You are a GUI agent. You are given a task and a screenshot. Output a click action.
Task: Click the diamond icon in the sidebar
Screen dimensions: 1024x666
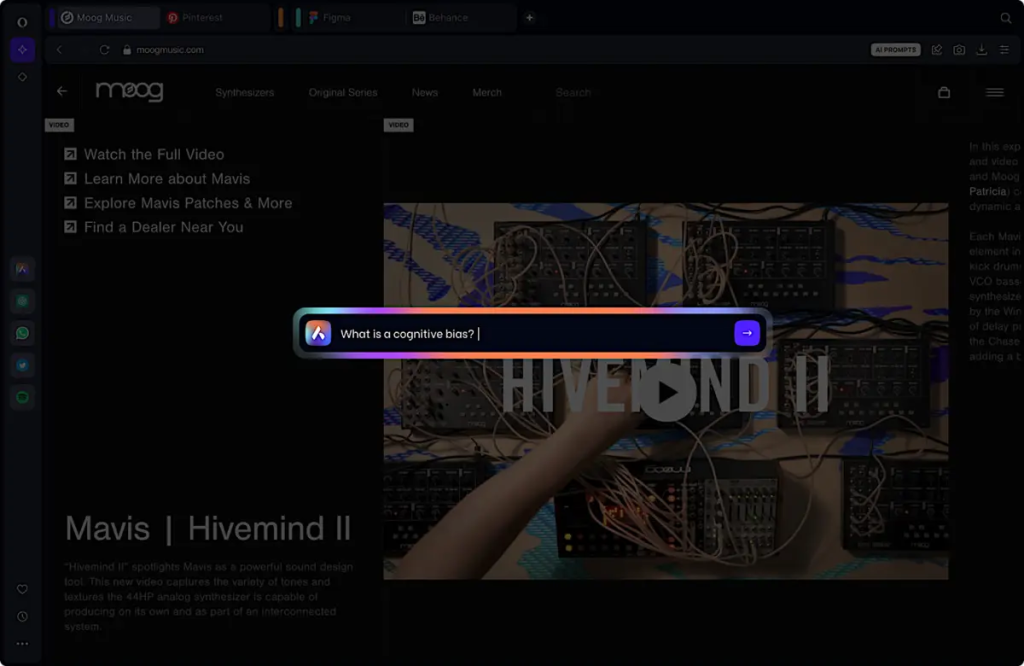(x=22, y=77)
